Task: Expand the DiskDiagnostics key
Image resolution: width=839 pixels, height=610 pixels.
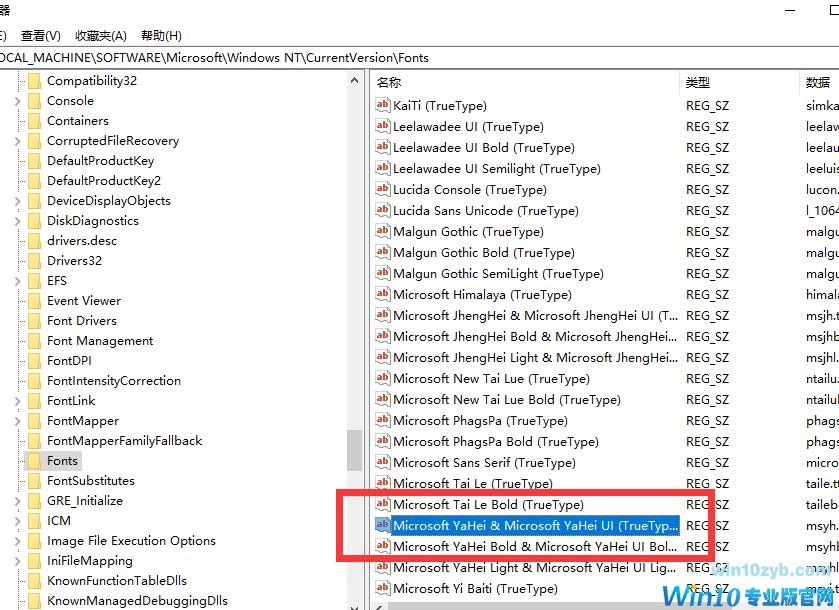Action: (18, 220)
